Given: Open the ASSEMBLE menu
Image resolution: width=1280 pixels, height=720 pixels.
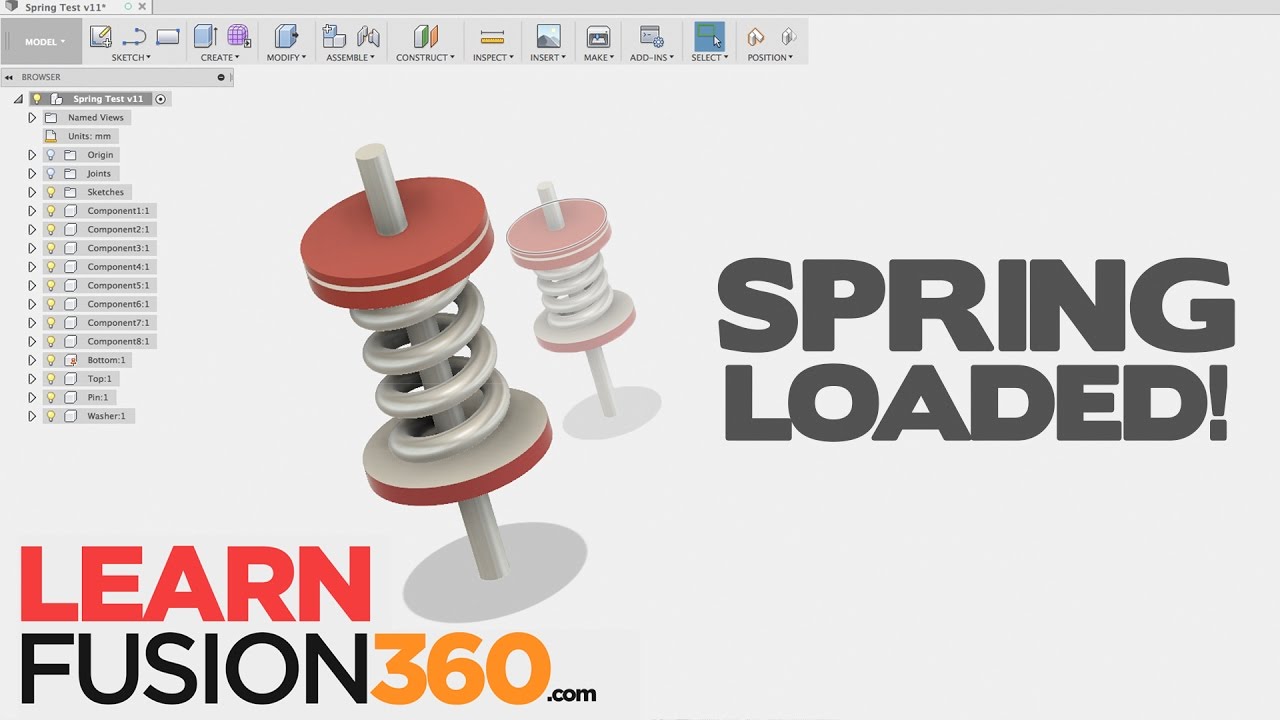Looking at the screenshot, I should click(x=350, y=58).
